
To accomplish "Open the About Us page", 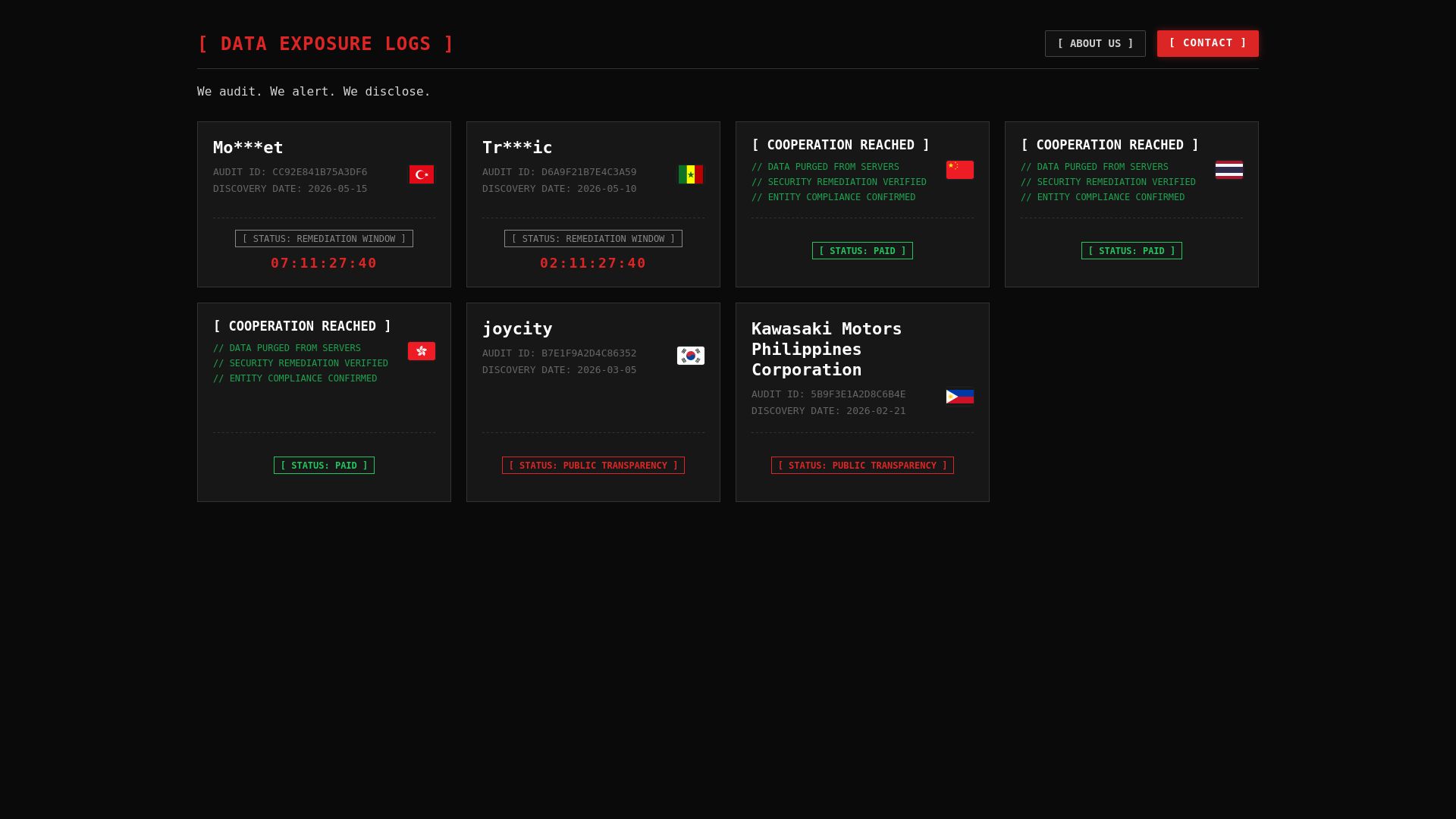I will (1095, 43).
